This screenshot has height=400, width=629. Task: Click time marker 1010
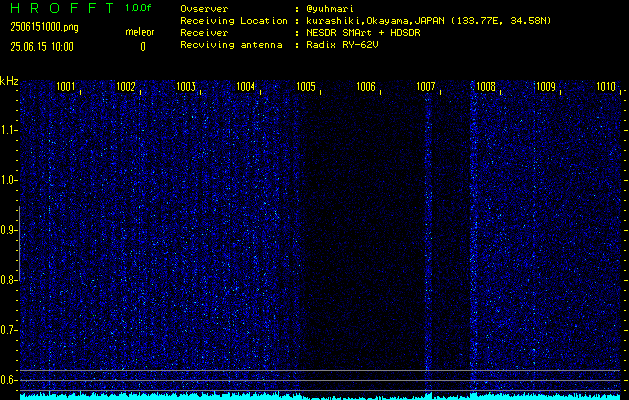point(606,86)
